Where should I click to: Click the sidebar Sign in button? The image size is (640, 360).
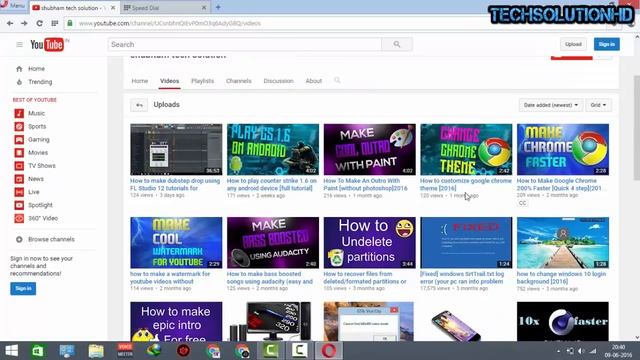23,289
